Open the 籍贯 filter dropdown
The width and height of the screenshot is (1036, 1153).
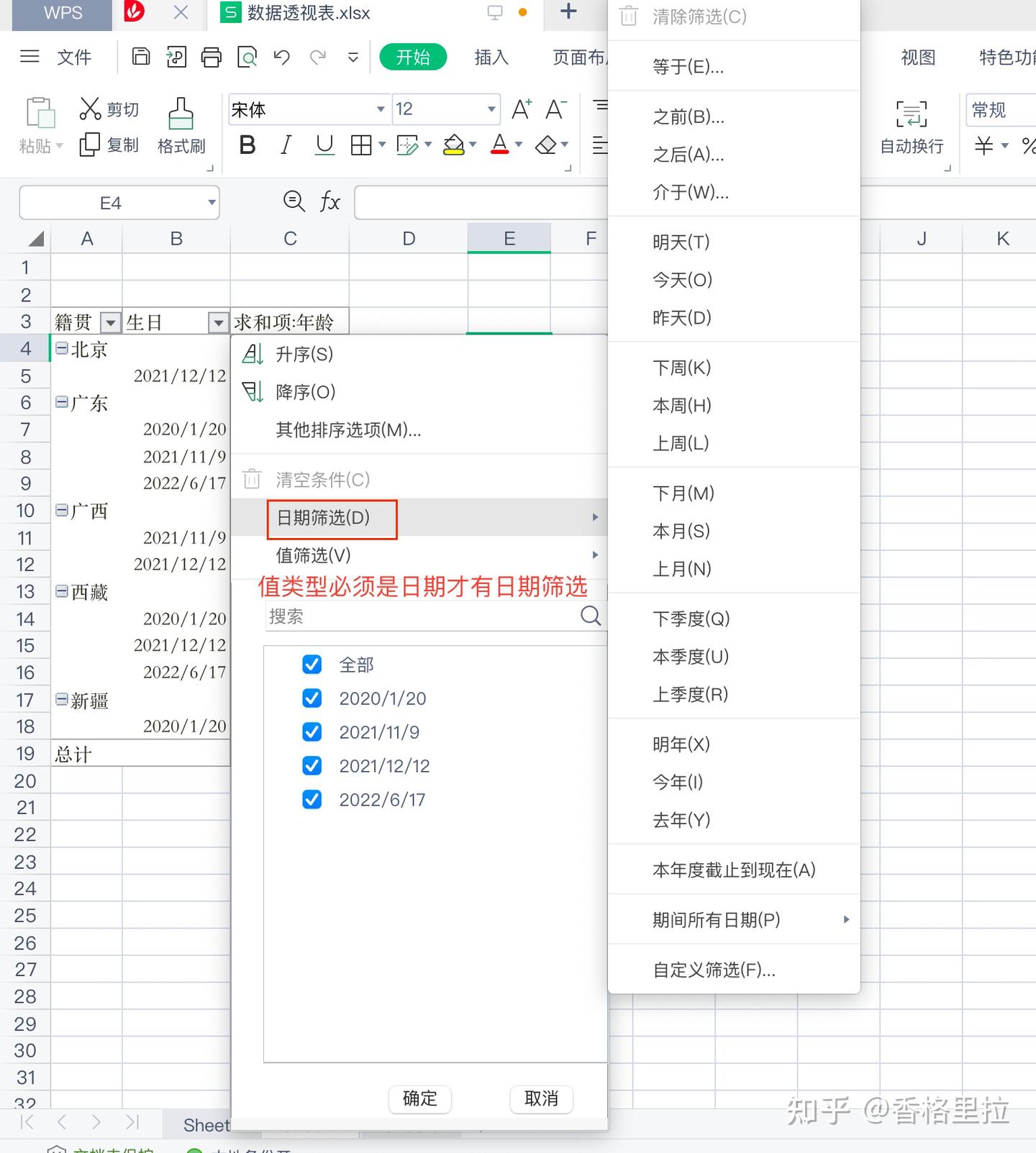[110, 322]
